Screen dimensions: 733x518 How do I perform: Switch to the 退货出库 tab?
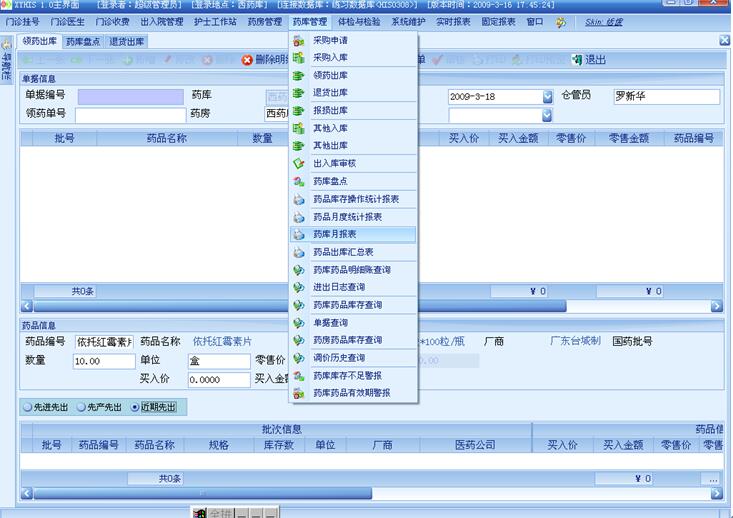click(x=127, y=42)
